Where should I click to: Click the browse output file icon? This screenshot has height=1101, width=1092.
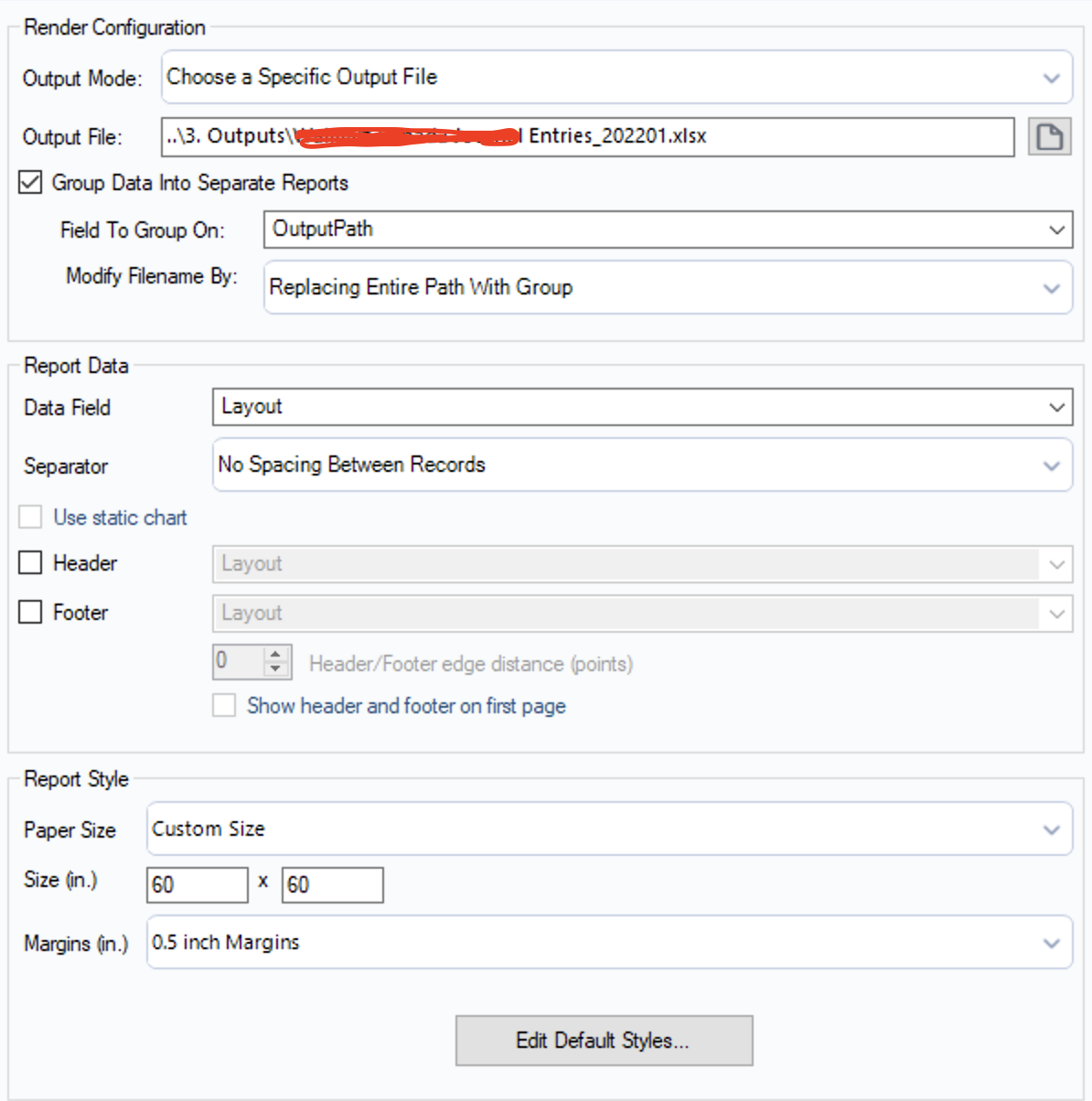coord(1049,137)
